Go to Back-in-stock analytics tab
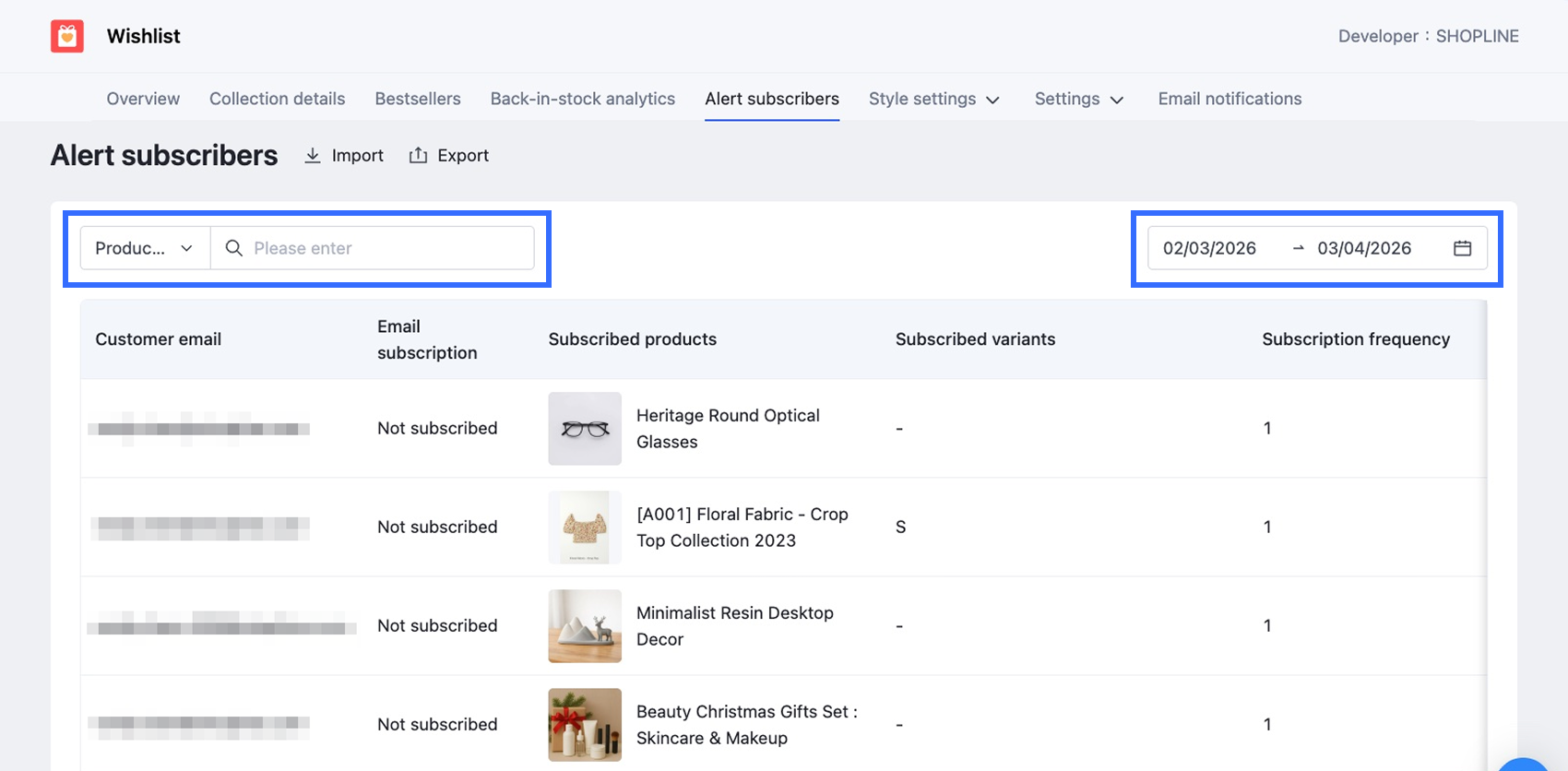This screenshot has width=1568, height=771. tap(582, 99)
